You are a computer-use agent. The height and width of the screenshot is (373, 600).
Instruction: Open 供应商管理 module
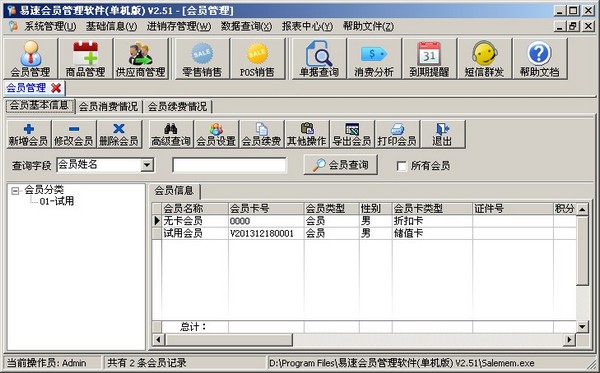140,59
